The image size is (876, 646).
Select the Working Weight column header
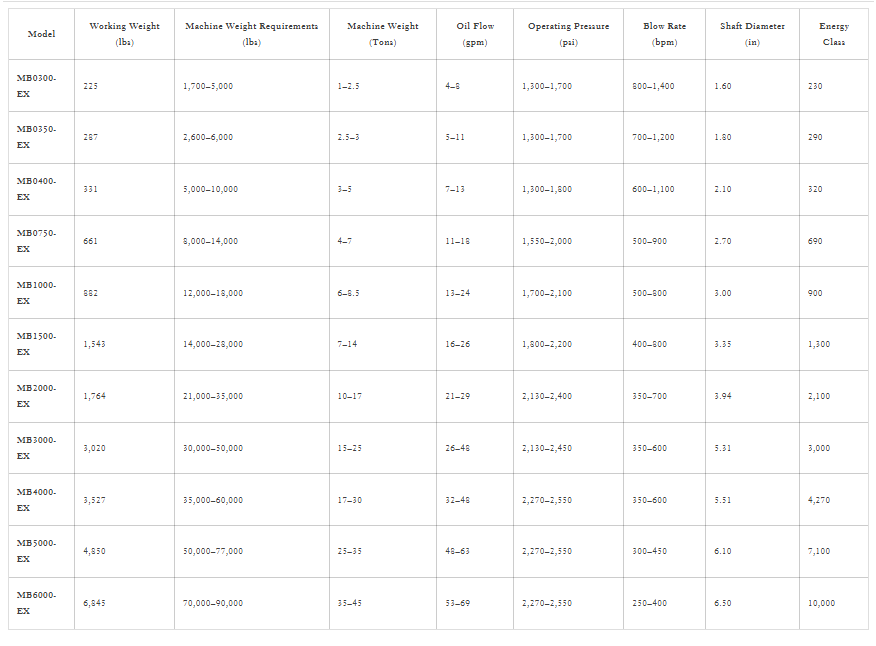point(124,34)
